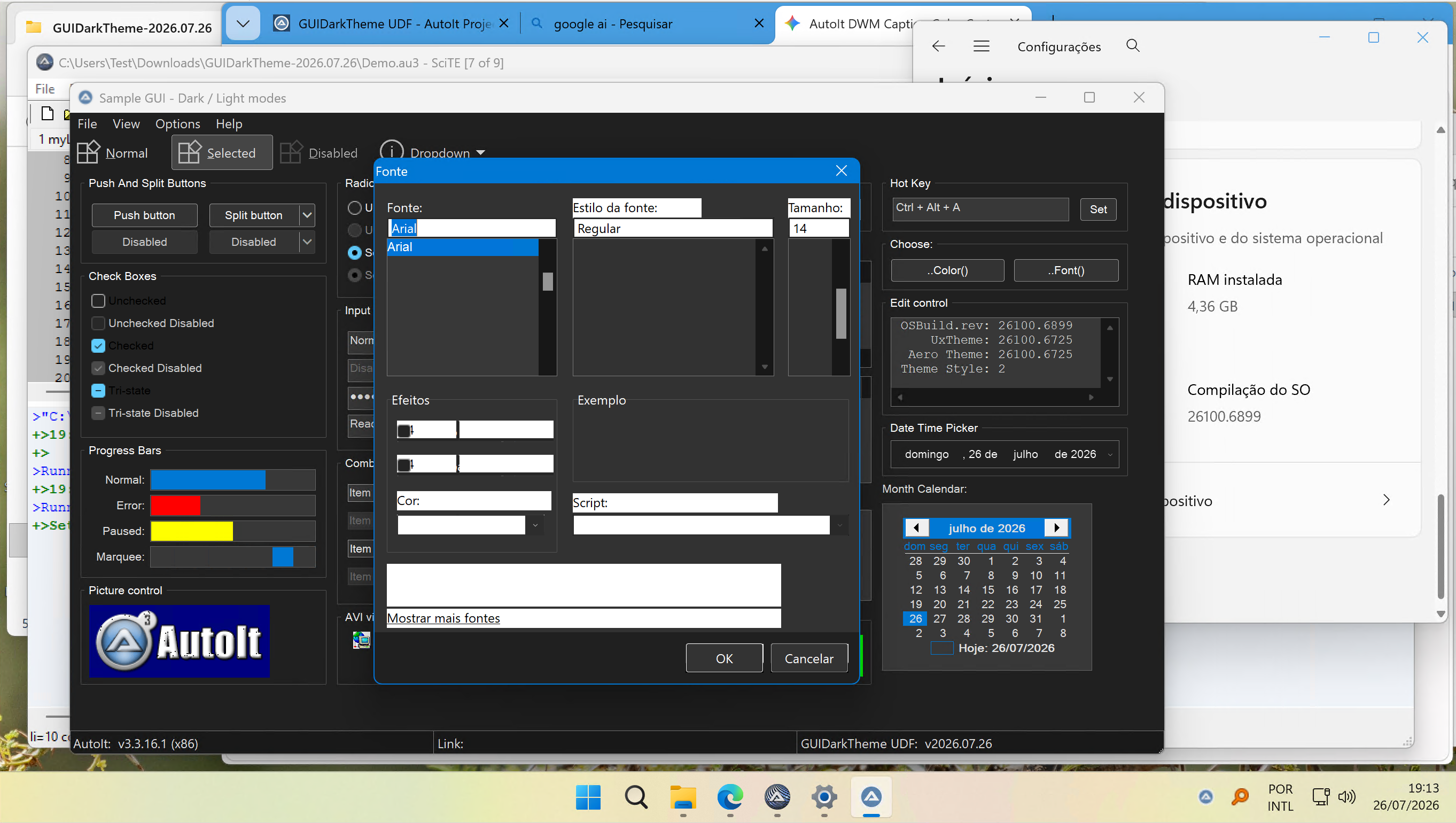Click the Selected toolbar icon in Sample GUI

coord(189,153)
